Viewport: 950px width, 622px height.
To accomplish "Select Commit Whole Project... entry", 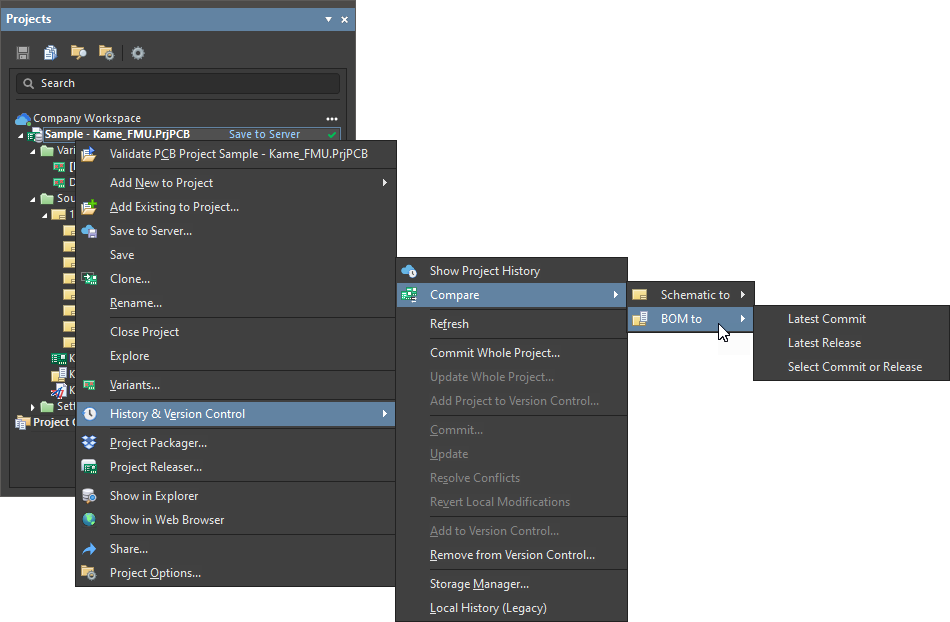I will (x=494, y=353).
